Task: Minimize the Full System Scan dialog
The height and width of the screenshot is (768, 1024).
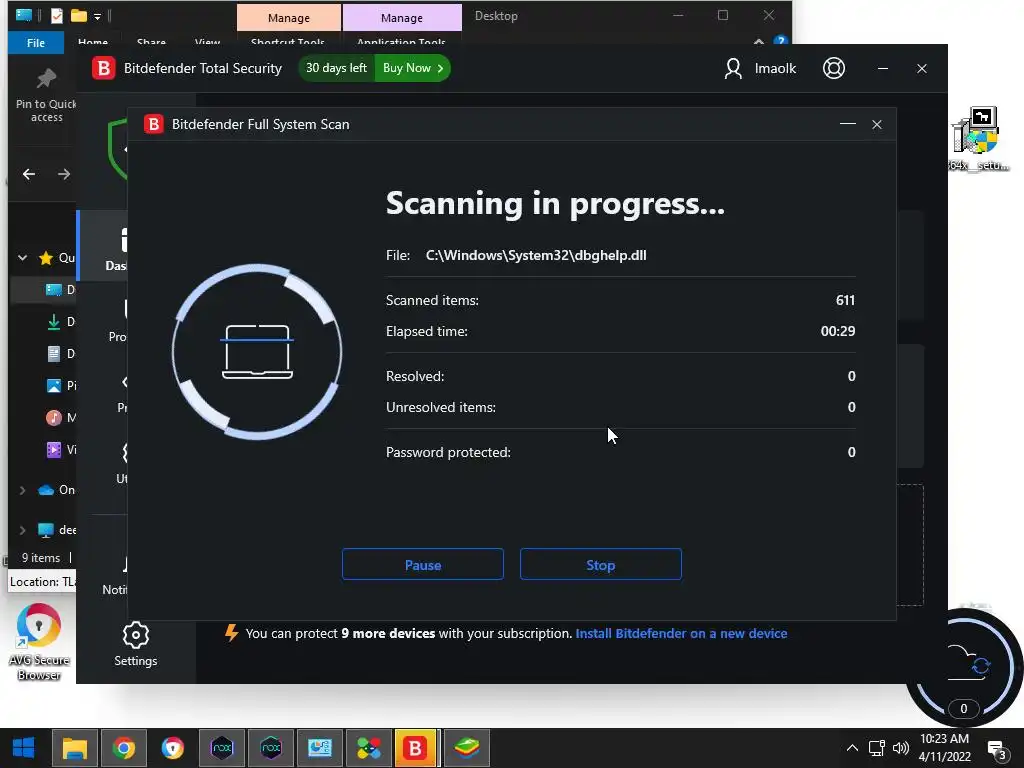Action: tap(848, 124)
